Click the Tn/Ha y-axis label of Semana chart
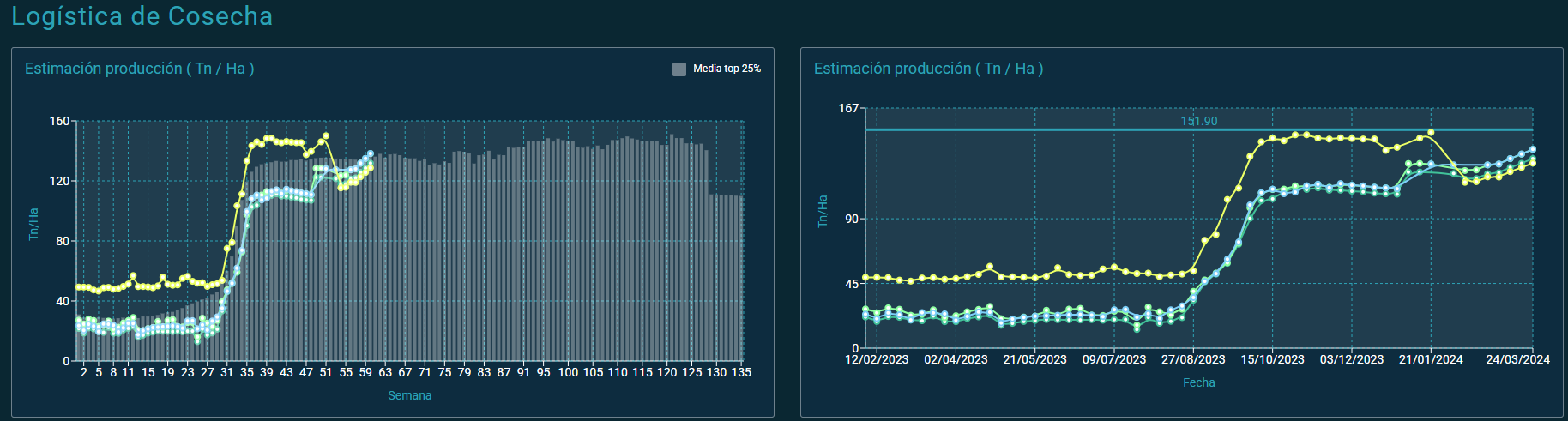Image resolution: width=1568 pixels, height=421 pixels. [x=33, y=223]
